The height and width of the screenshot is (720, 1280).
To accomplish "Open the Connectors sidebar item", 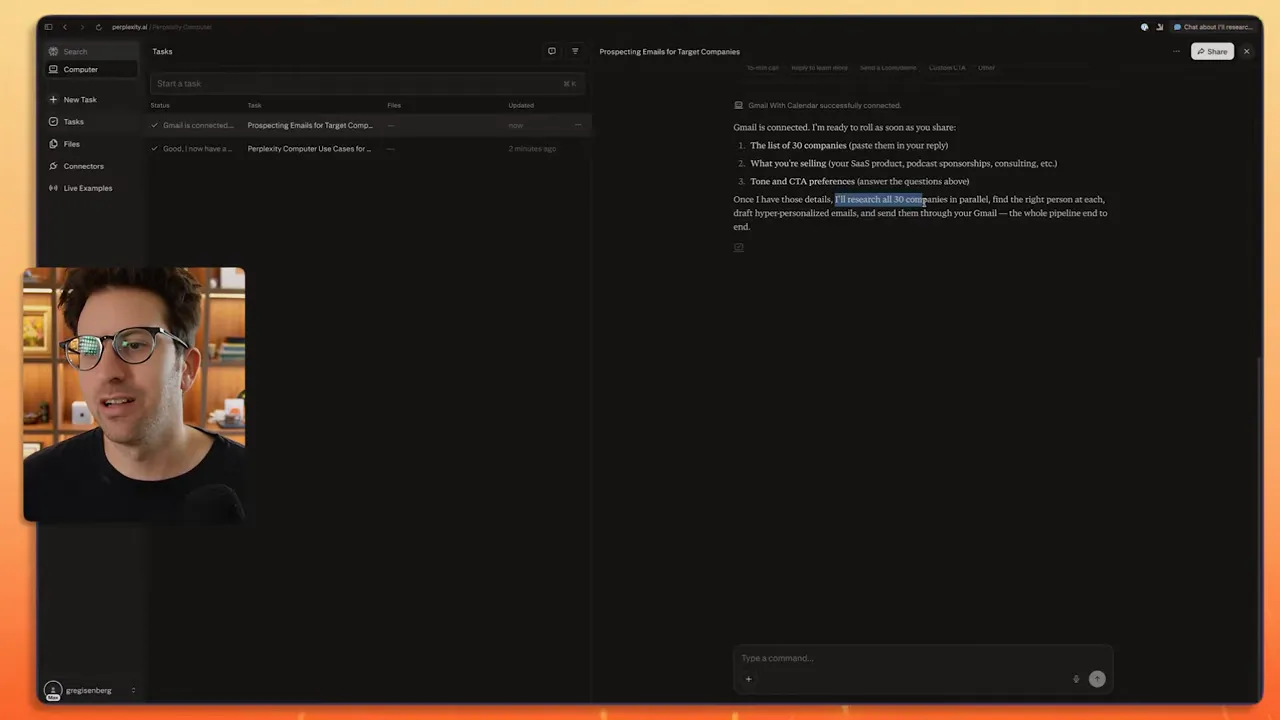I will 92,166.
